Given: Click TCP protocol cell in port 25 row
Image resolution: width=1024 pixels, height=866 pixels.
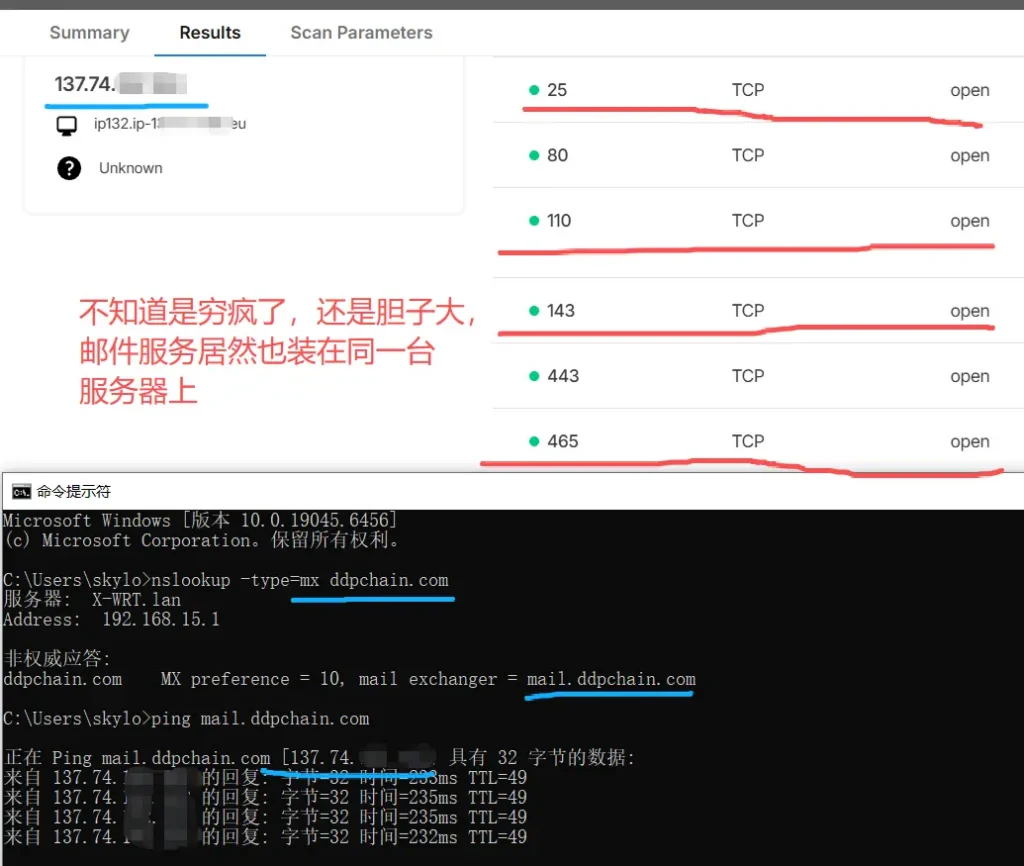Looking at the screenshot, I should [748, 90].
